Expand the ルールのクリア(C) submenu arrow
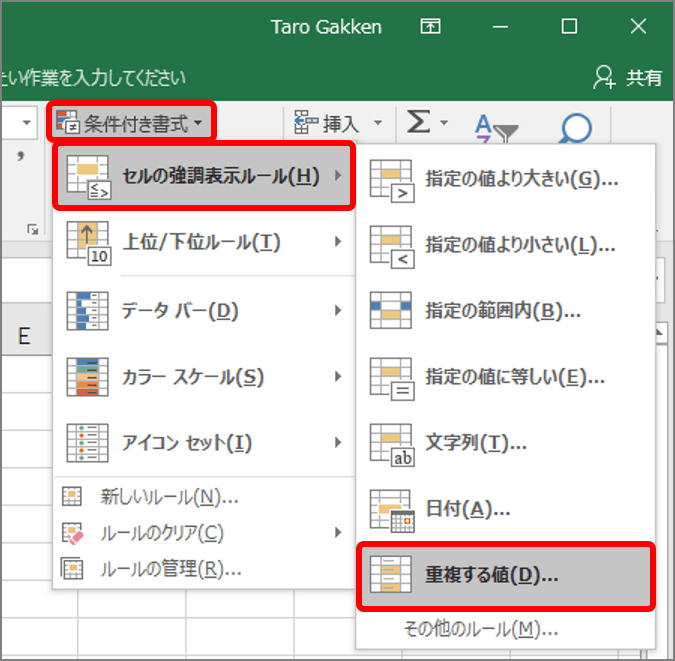Screen dimensions: 675x661 [338, 533]
